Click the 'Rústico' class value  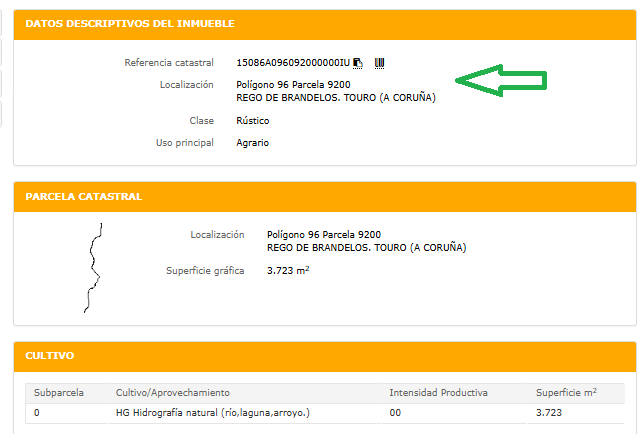pyautogui.click(x=252, y=121)
